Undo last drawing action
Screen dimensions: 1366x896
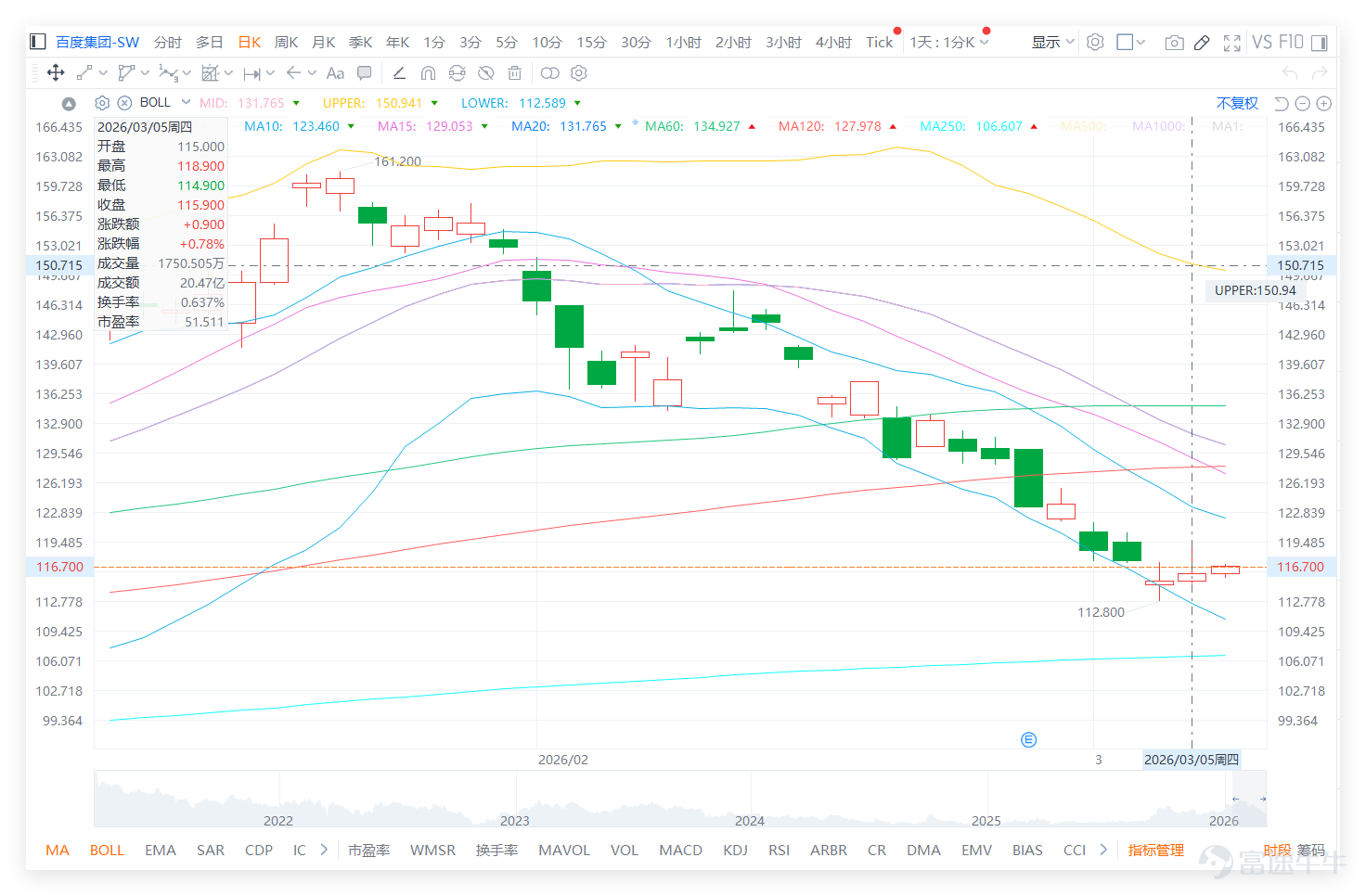(1290, 73)
